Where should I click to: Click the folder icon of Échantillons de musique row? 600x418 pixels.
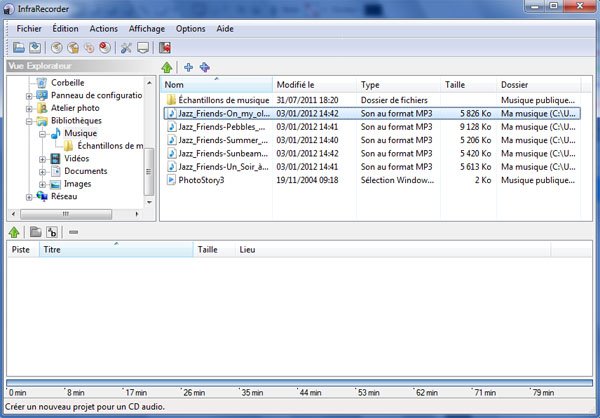(171, 100)
